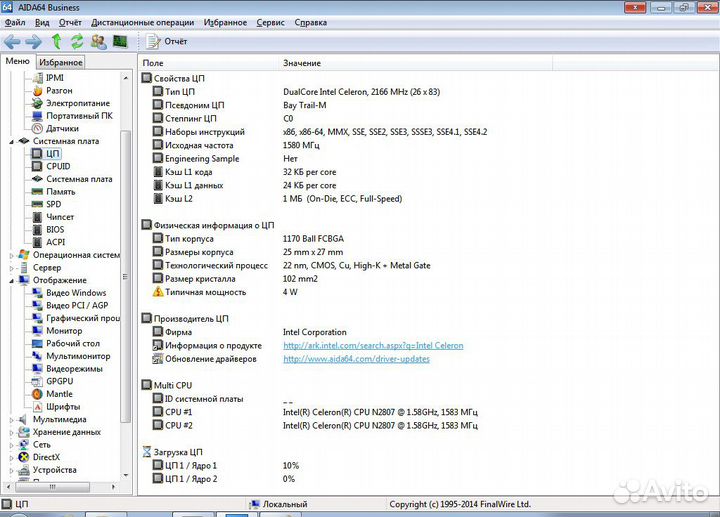Image resolution: width=720 pixels, height=517 pixels.
Task: Open the CPUID tree item
Action: [58, 166]
